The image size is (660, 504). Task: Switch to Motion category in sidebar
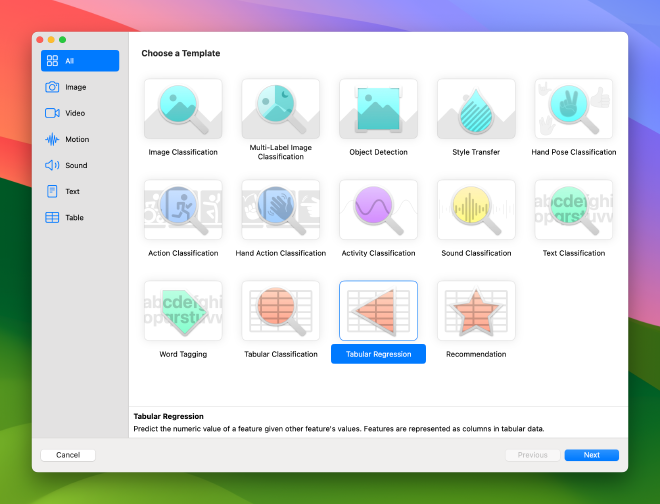pyautogui.click(x=79, y=139)
